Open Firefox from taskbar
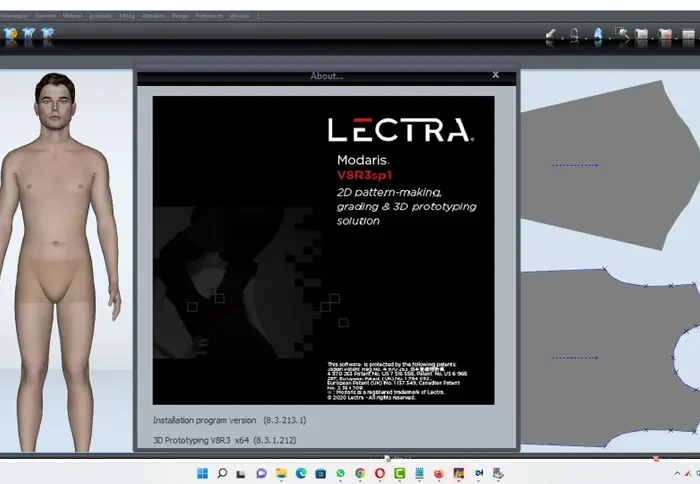The width and height of the screenshot is (700, 484). click(439, 473)
